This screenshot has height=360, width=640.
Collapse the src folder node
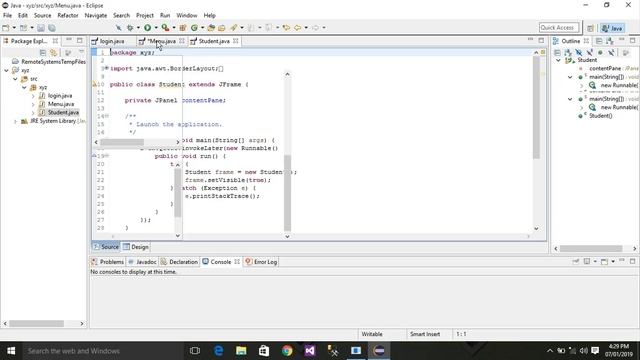(16, 79)
